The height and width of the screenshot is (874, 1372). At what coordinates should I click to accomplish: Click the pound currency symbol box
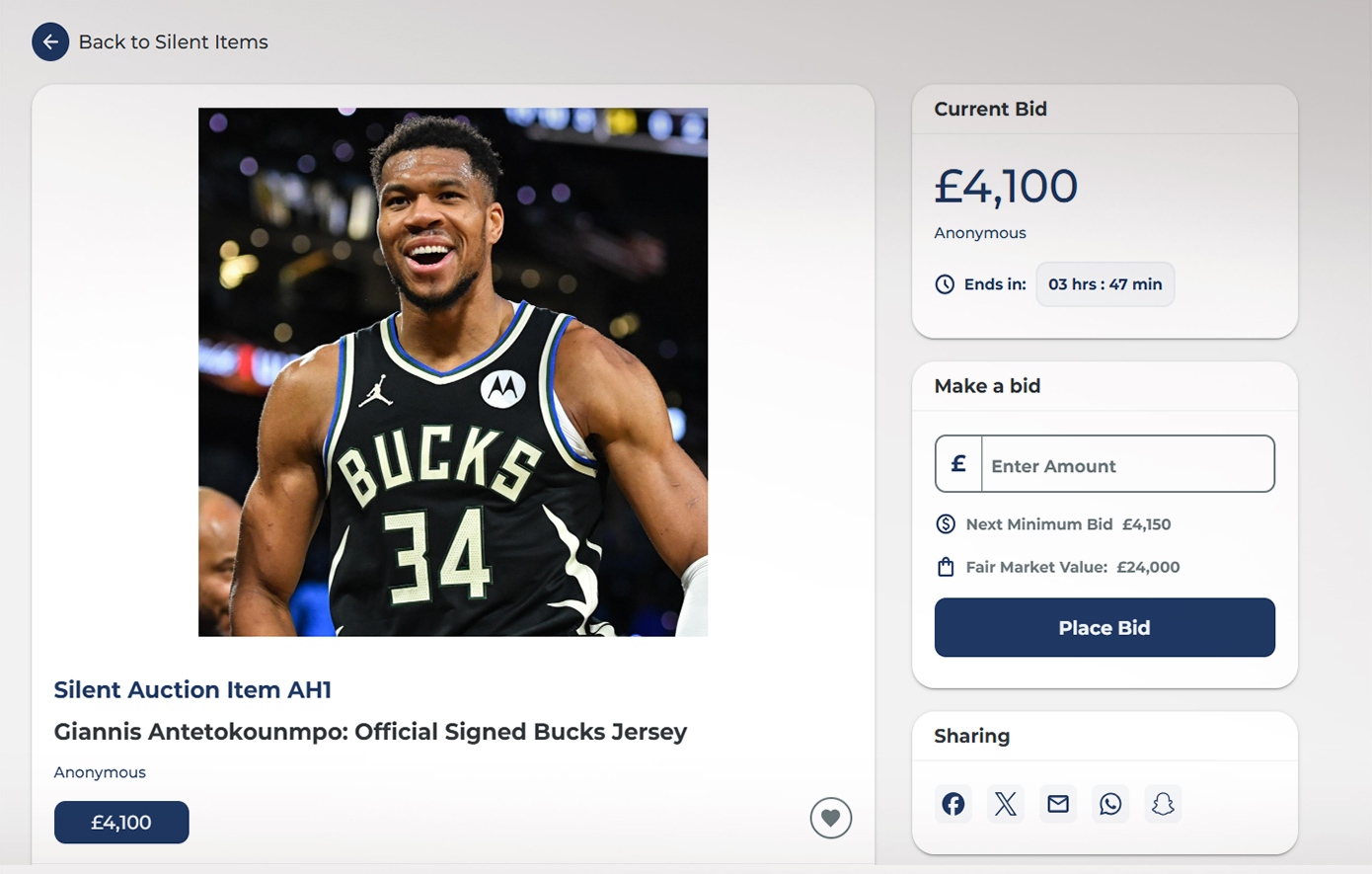tap(958, 464)
